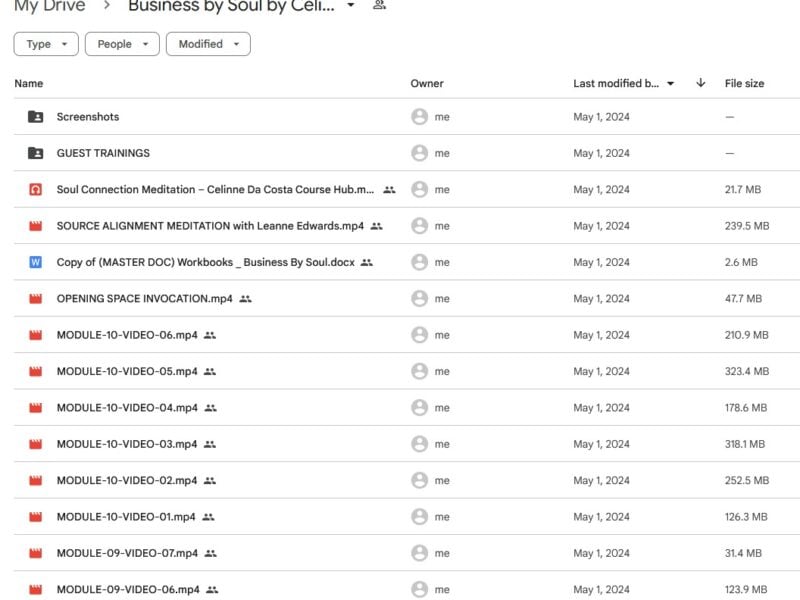800x600 pixels.
Task: Click the owner avatar on the MODULE-10-VIDEO-03.mp4 row
Action: pyautogui.click(x=419, y=444)
